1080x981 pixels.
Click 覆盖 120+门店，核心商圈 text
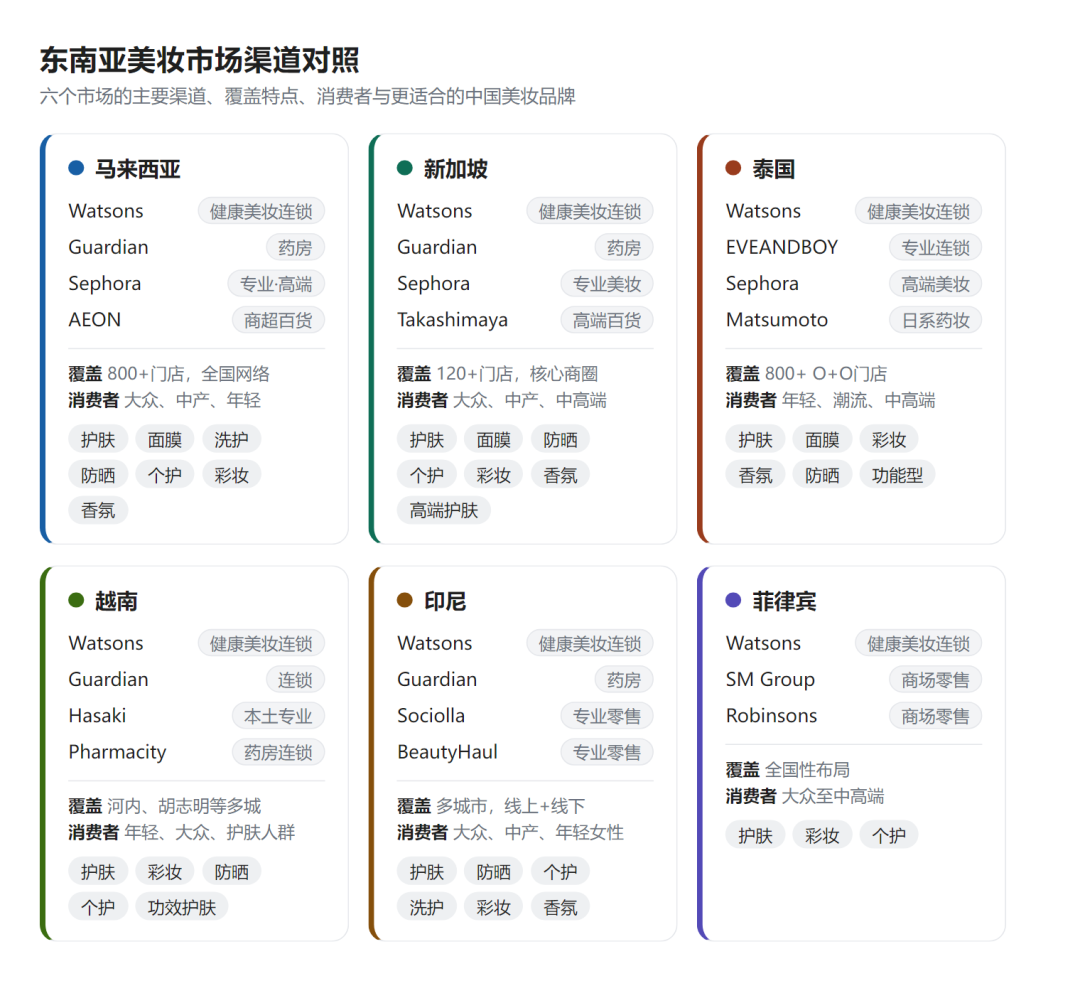tap(498, 374)
